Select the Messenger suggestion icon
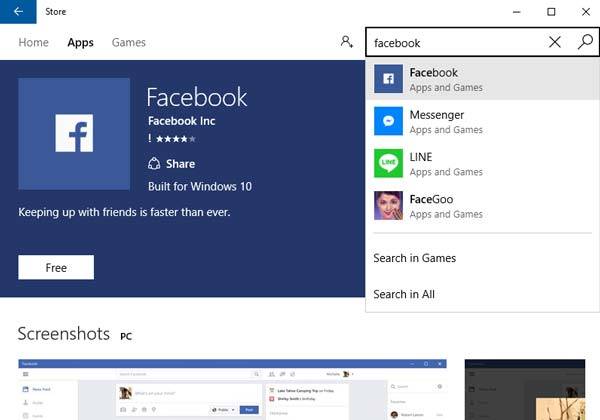The height and width of the screenshot is (420, 600). click(388, 121)
